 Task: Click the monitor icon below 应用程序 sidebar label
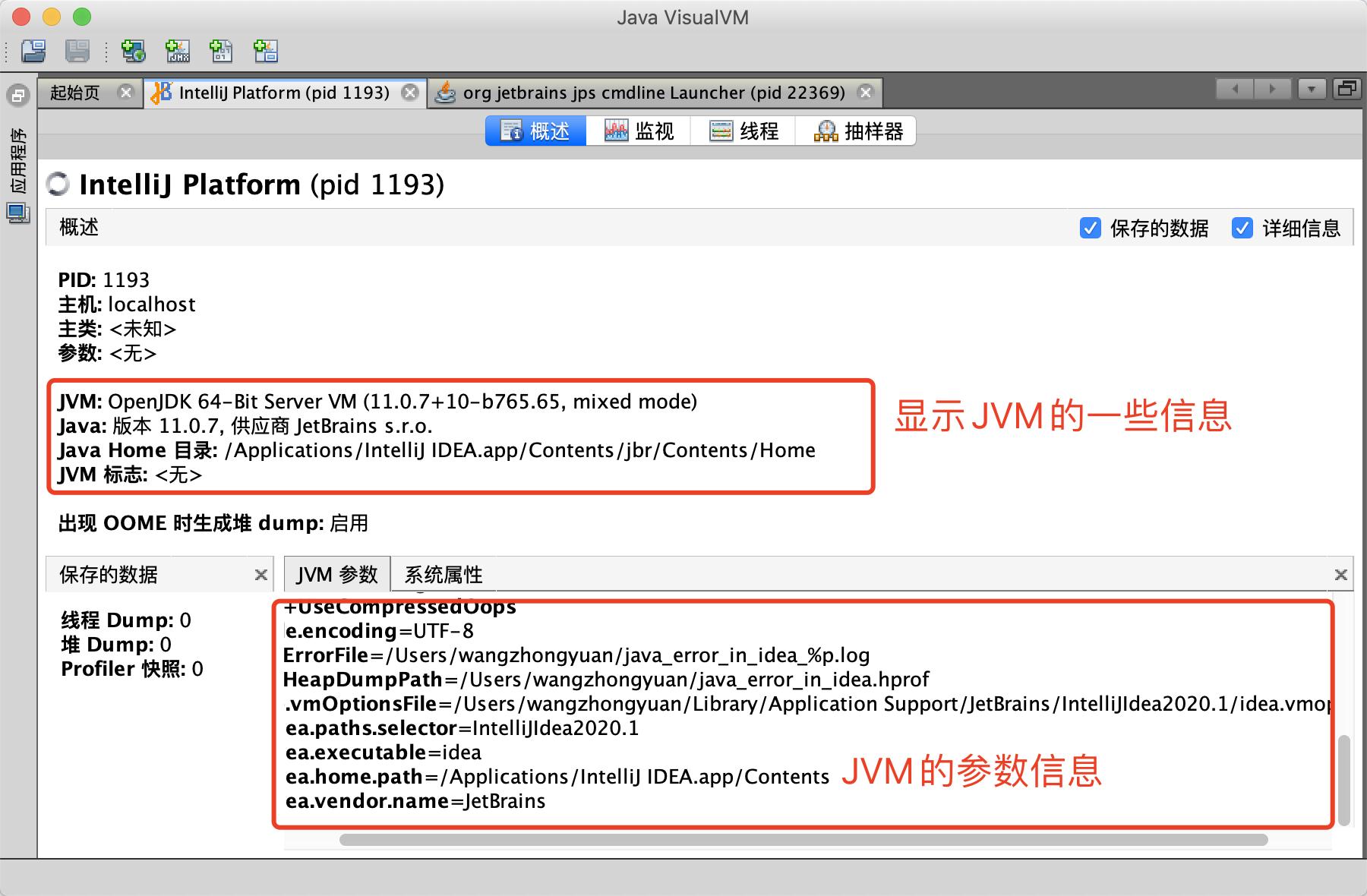pyautogui.click(x=17, y=213)
